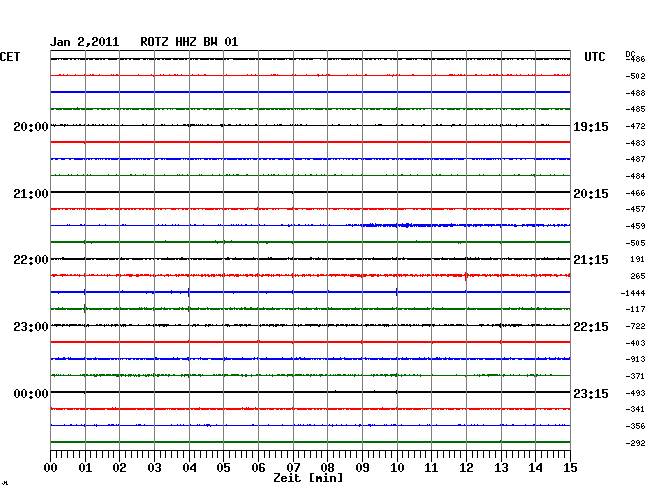Click the minute axis label "15"
Image resolution: width=650 pixels, height=494 pixels.
click(570, 468)
